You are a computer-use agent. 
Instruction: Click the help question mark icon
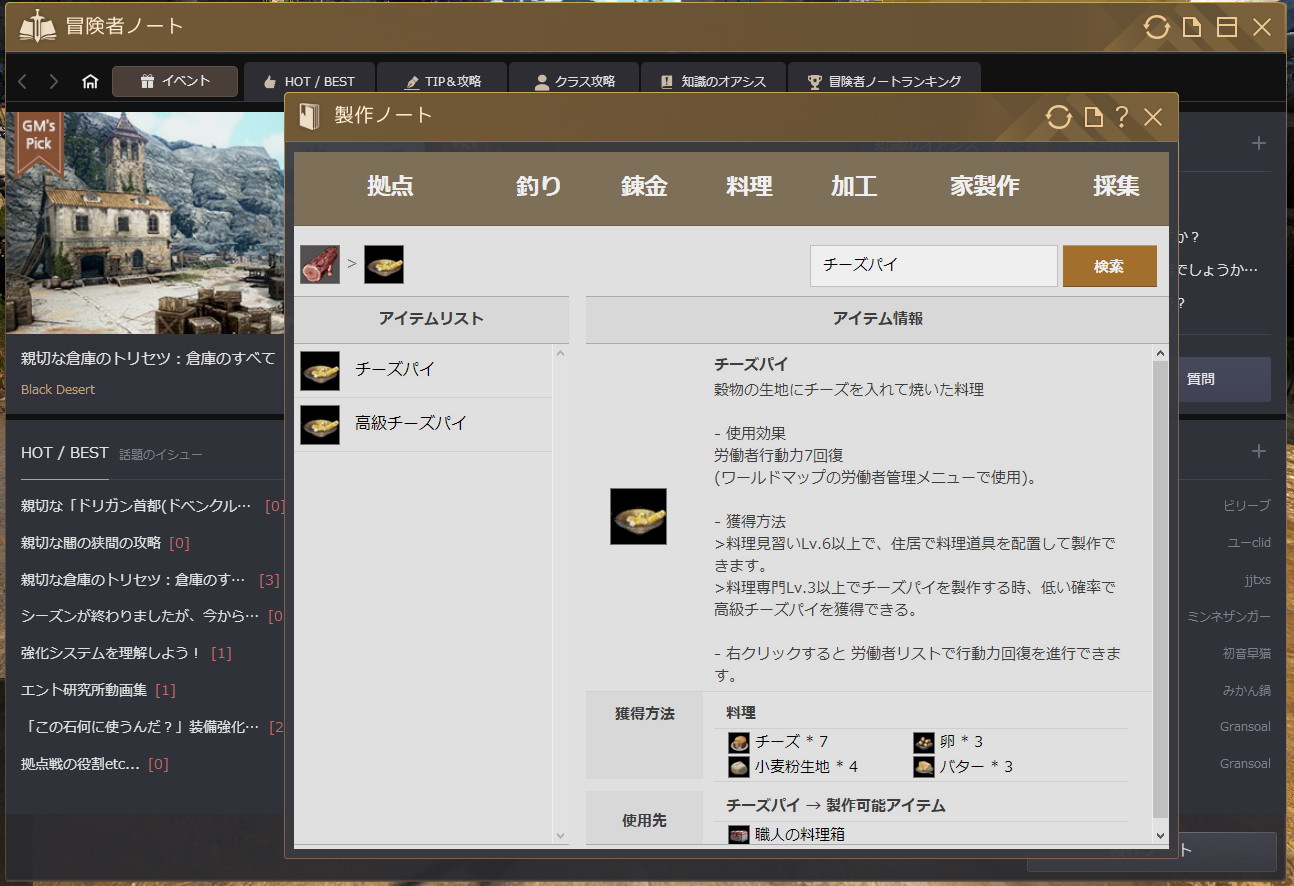point(1122,117)
